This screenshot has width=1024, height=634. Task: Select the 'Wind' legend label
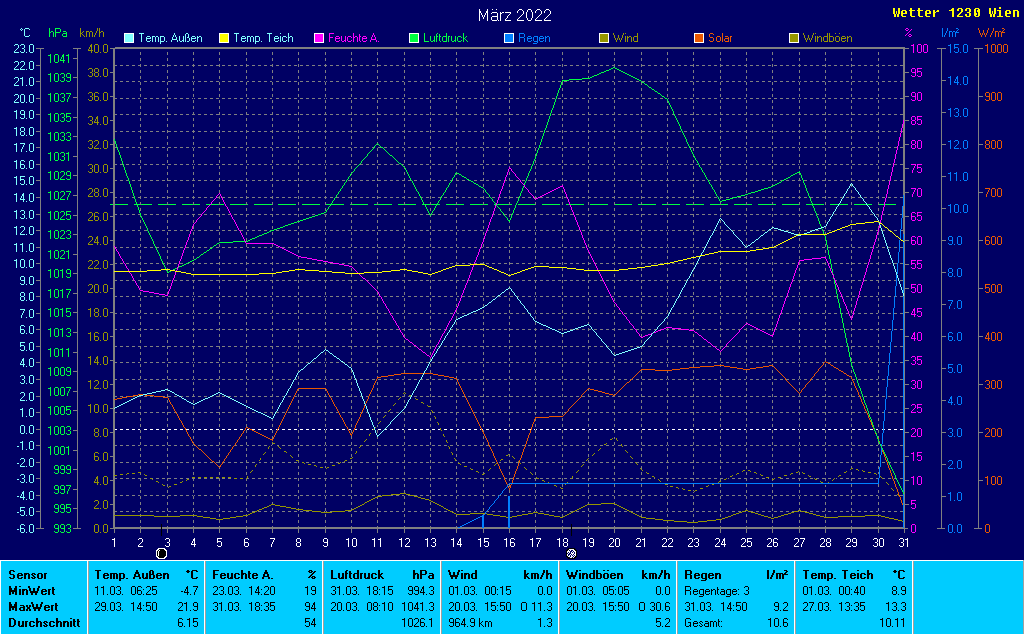pos(626,39)
